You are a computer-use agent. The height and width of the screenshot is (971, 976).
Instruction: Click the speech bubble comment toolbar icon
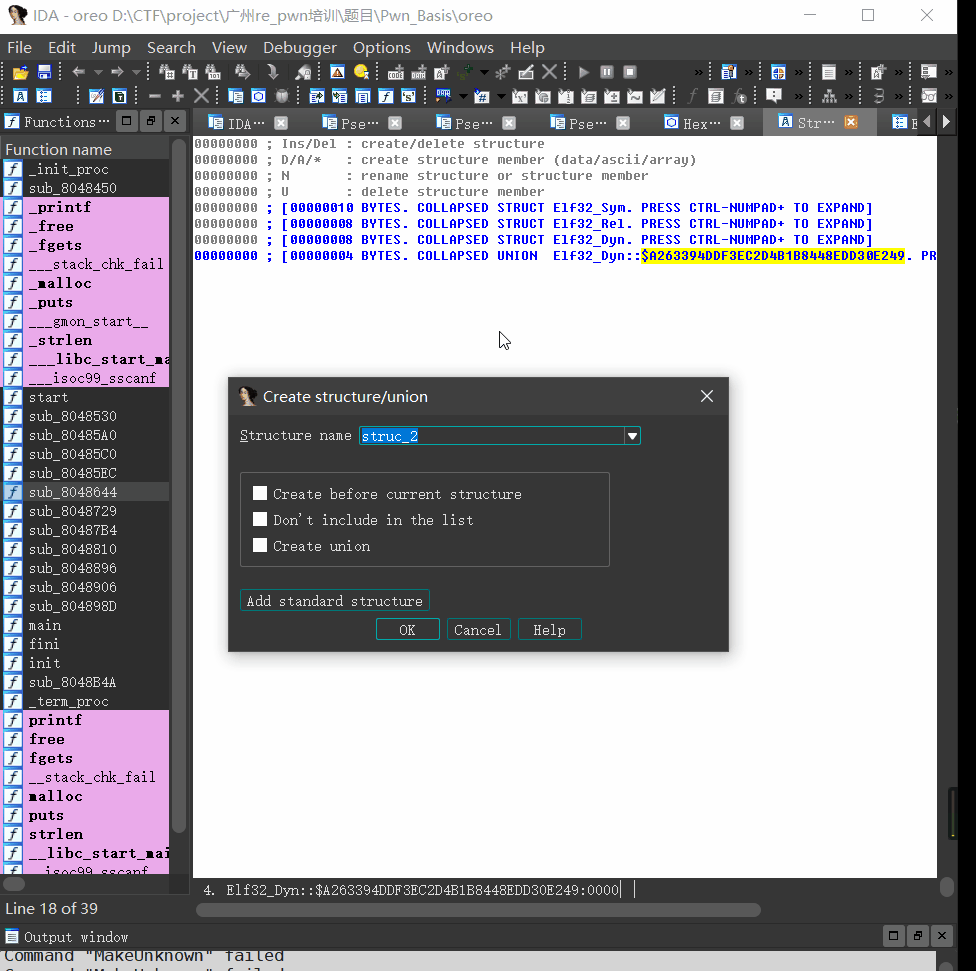coord(774,96)
